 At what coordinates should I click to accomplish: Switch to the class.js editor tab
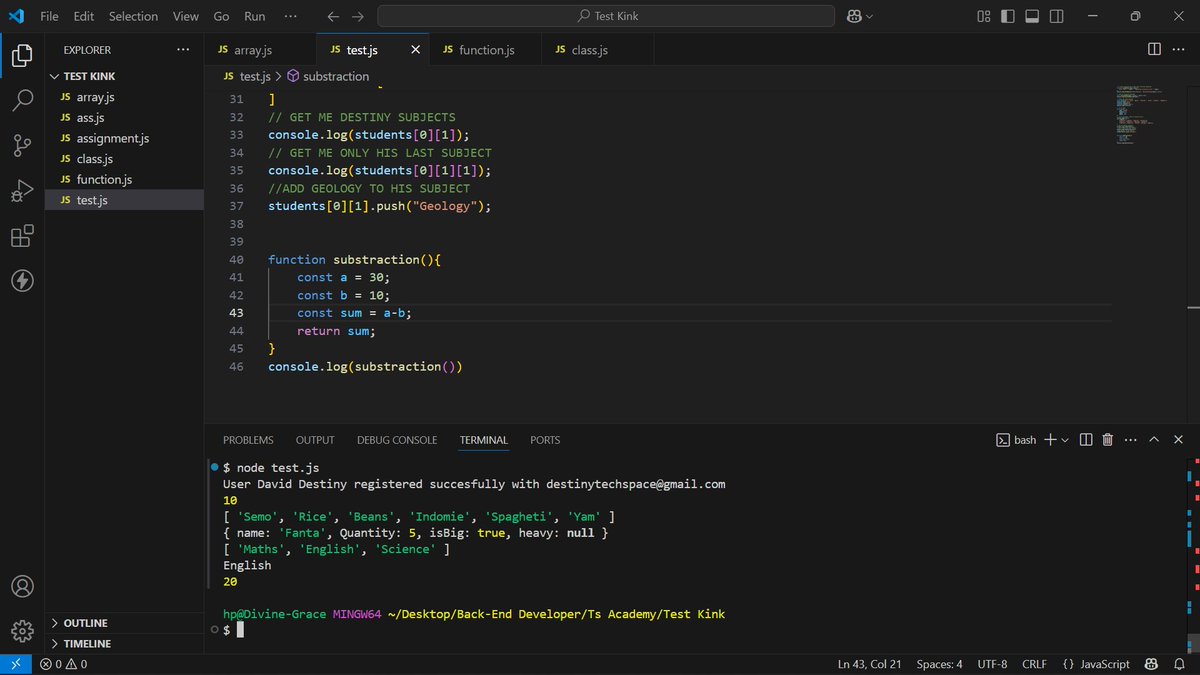click(597, 50)
